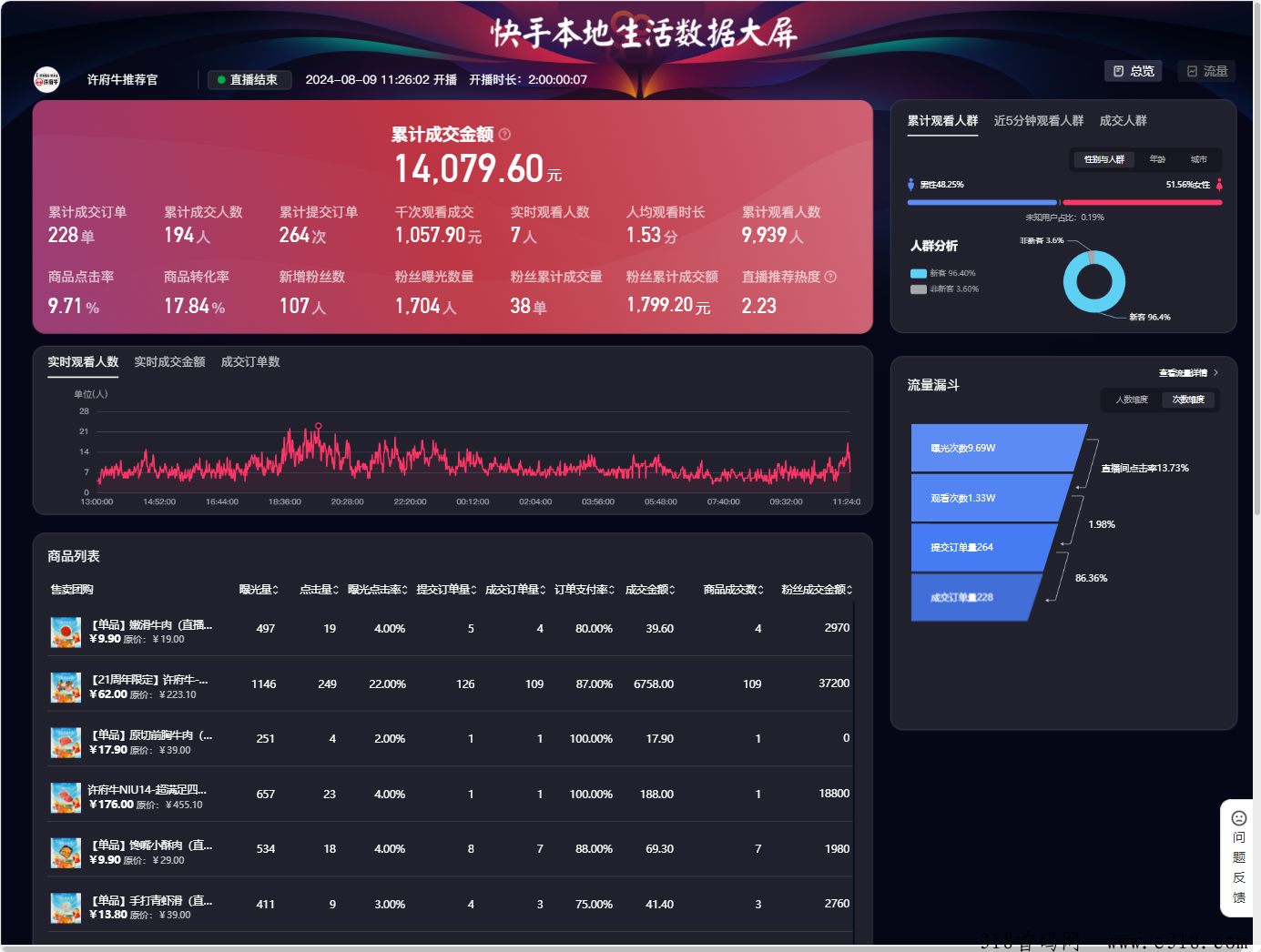The image size is (1261, 952).
Task: Select the 性别与人群 segment option
Action: click(x=1104, y=159)
